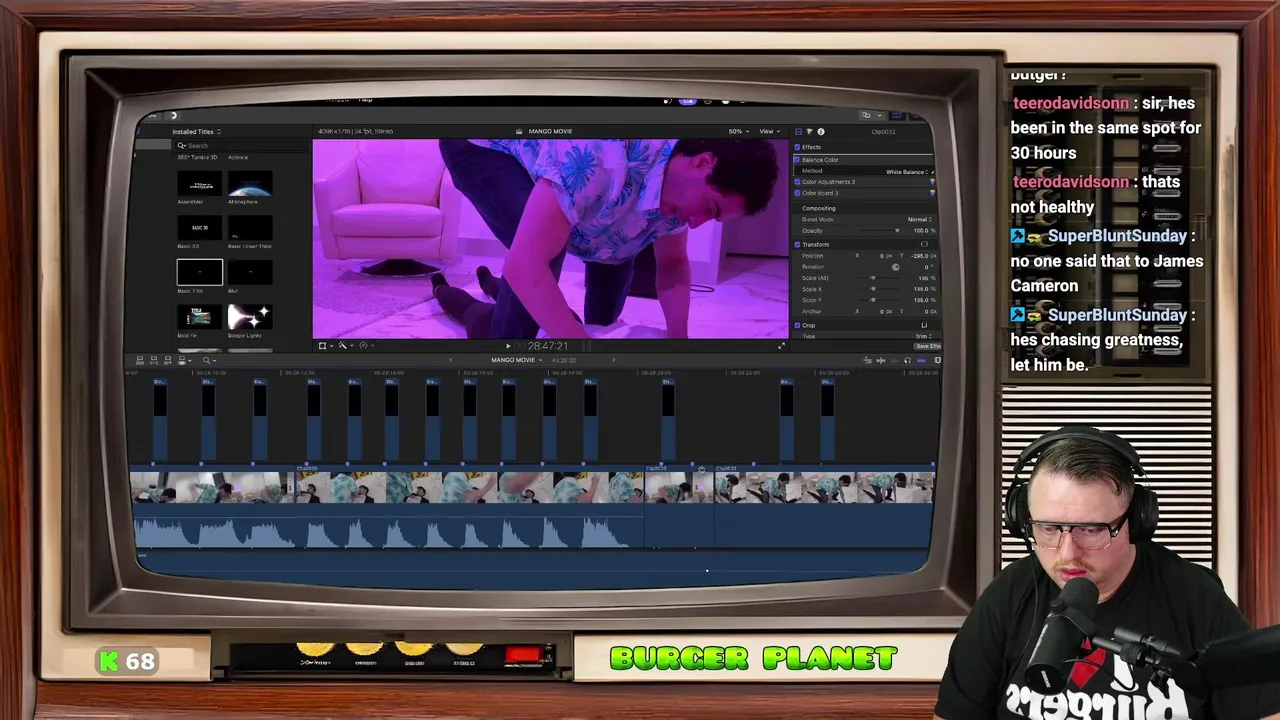Open the enhancement magic wand tool
The width and height of the screenshot is (1280, 720).
click(x=342, y=346)
